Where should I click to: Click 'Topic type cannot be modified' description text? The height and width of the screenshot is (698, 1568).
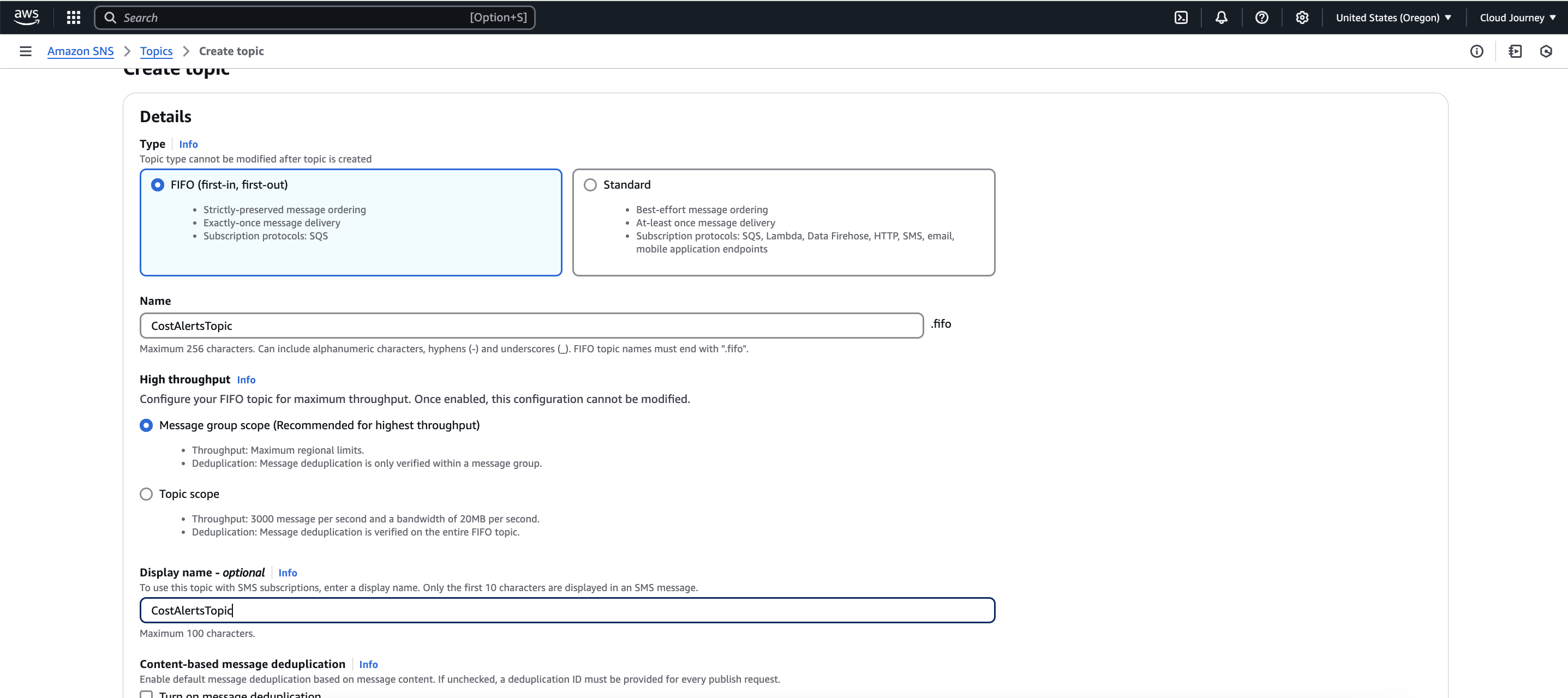(x=256, y=159)
